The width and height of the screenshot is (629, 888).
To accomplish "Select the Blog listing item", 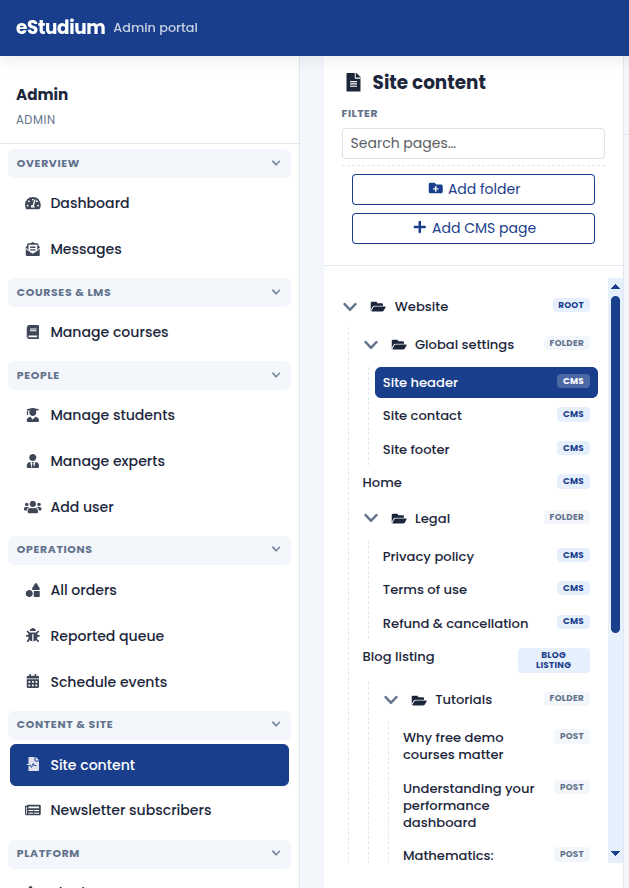I will pyautogui.click(x=476, y=660).
